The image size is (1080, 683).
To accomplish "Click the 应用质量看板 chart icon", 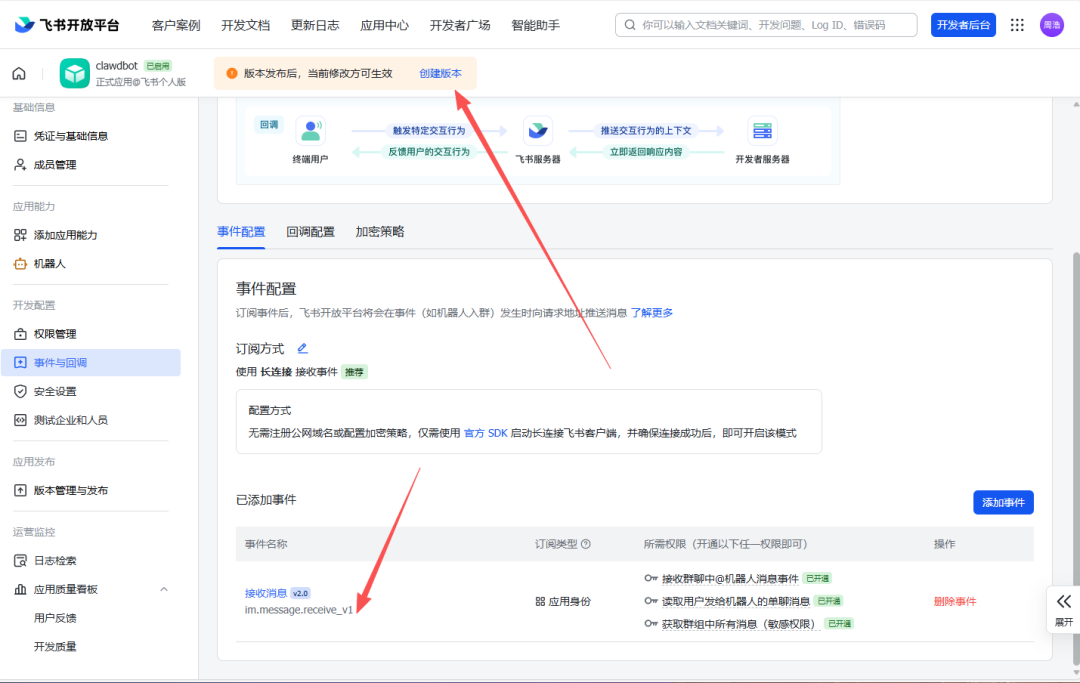I will click(20, 589).
